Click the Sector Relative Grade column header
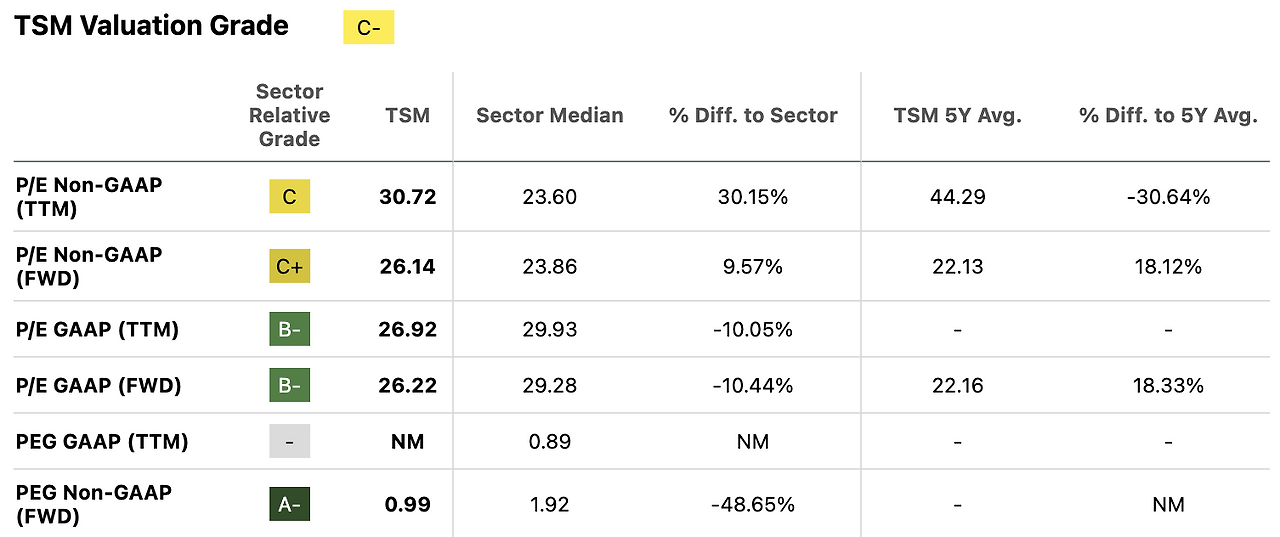This screenshot has height=537, width=1280. pyautogui.click(x=289, y=115)
